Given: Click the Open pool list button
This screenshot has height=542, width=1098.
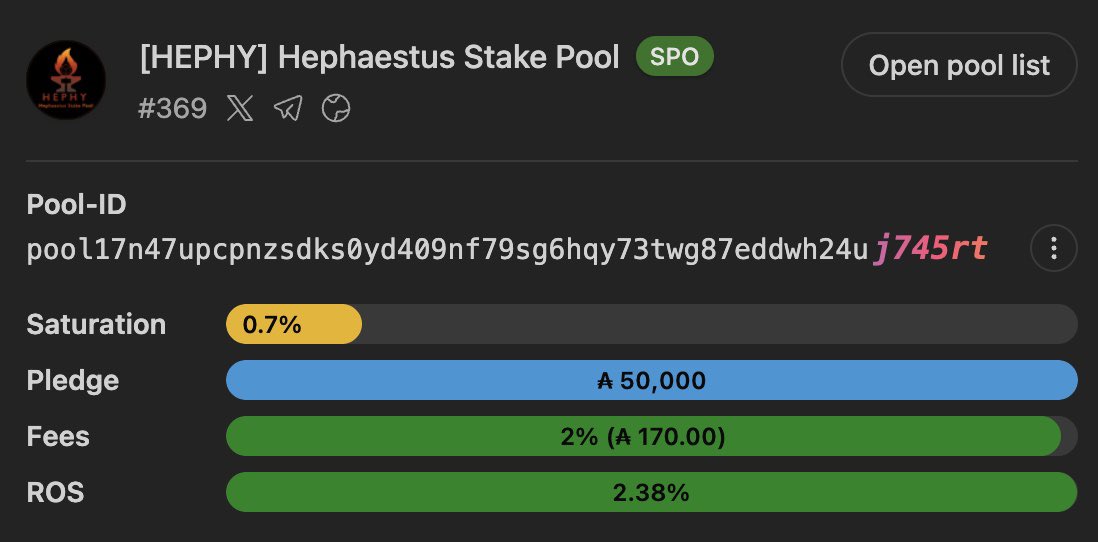Looking at the screenshot, I should pyautogui.click(x=959, y=65).
